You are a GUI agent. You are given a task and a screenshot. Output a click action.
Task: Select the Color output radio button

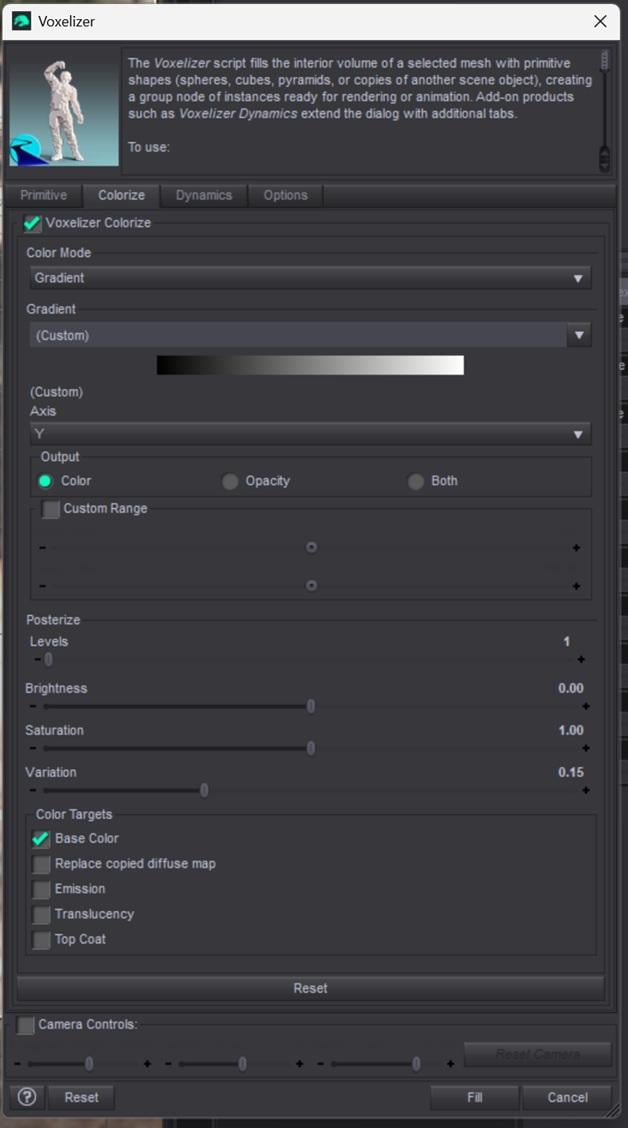click(45, 481)
